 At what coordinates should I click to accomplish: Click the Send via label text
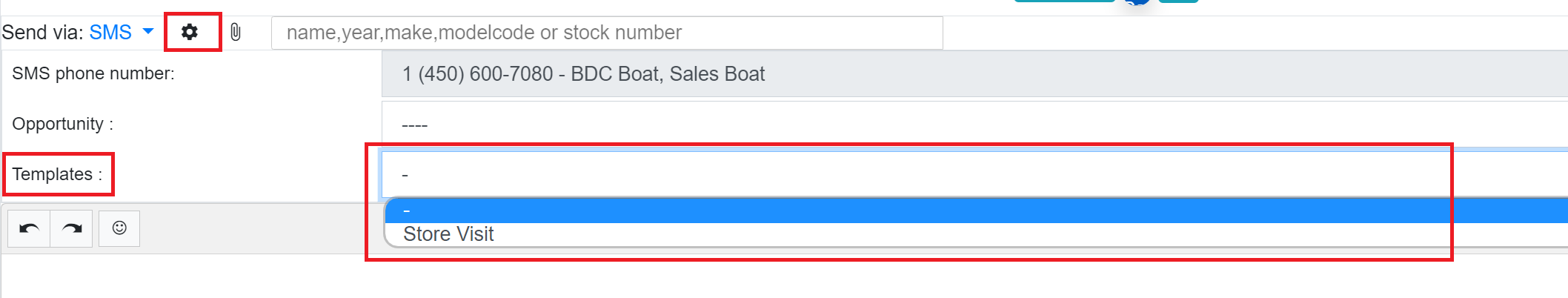42,33
